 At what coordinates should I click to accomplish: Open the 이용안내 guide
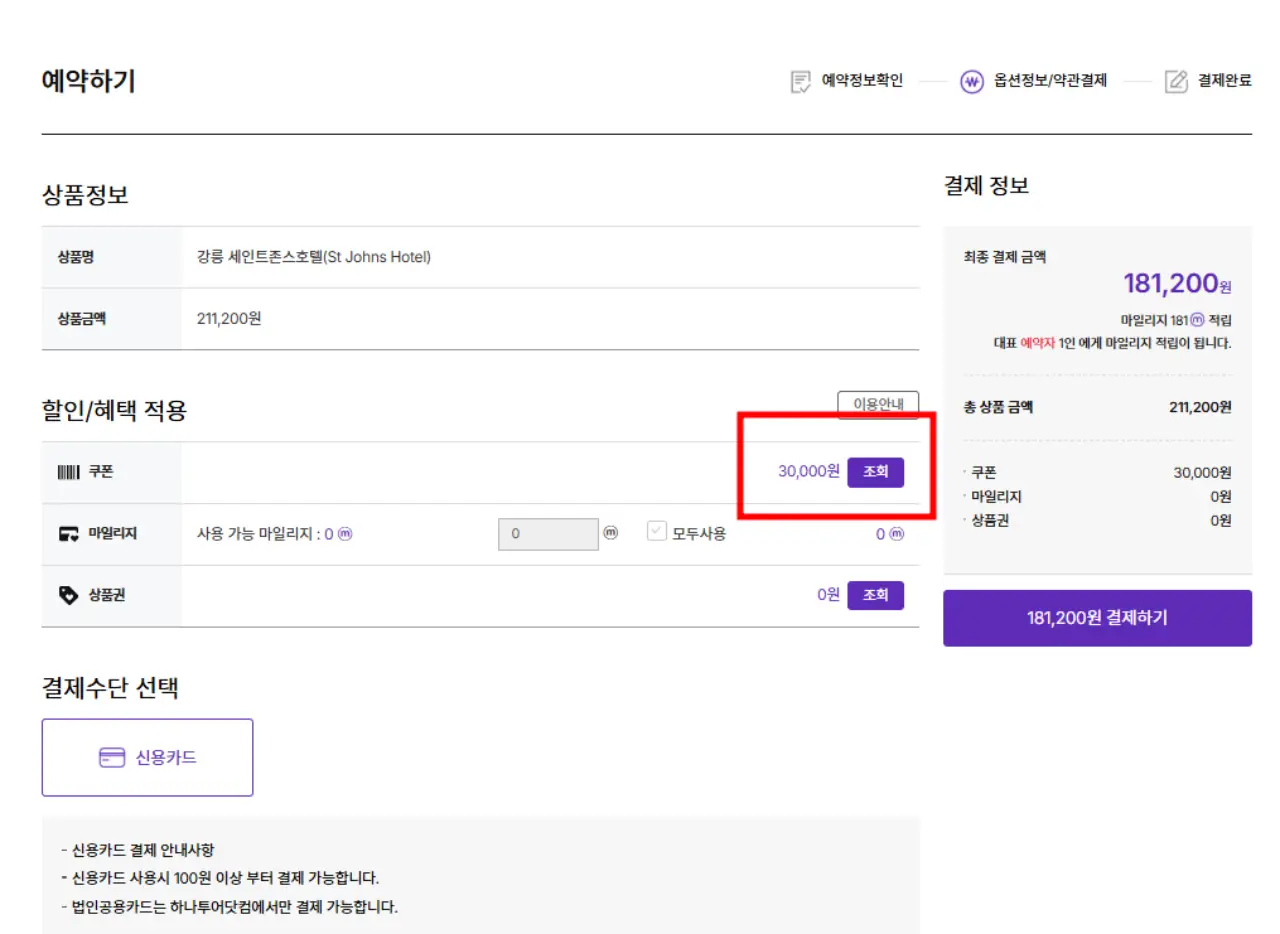pyautogui.click(x=877, y=404)
